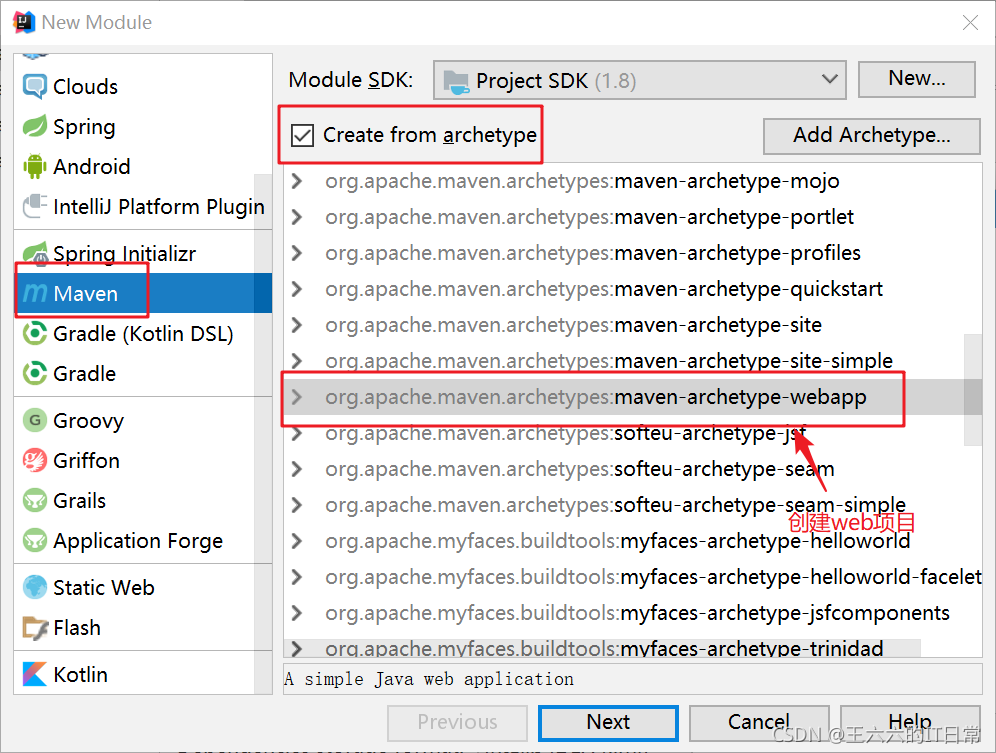The height and width of the screenshot is (753, 996).
Task: Click the Spring leaf icon
Action: [34, 126]
